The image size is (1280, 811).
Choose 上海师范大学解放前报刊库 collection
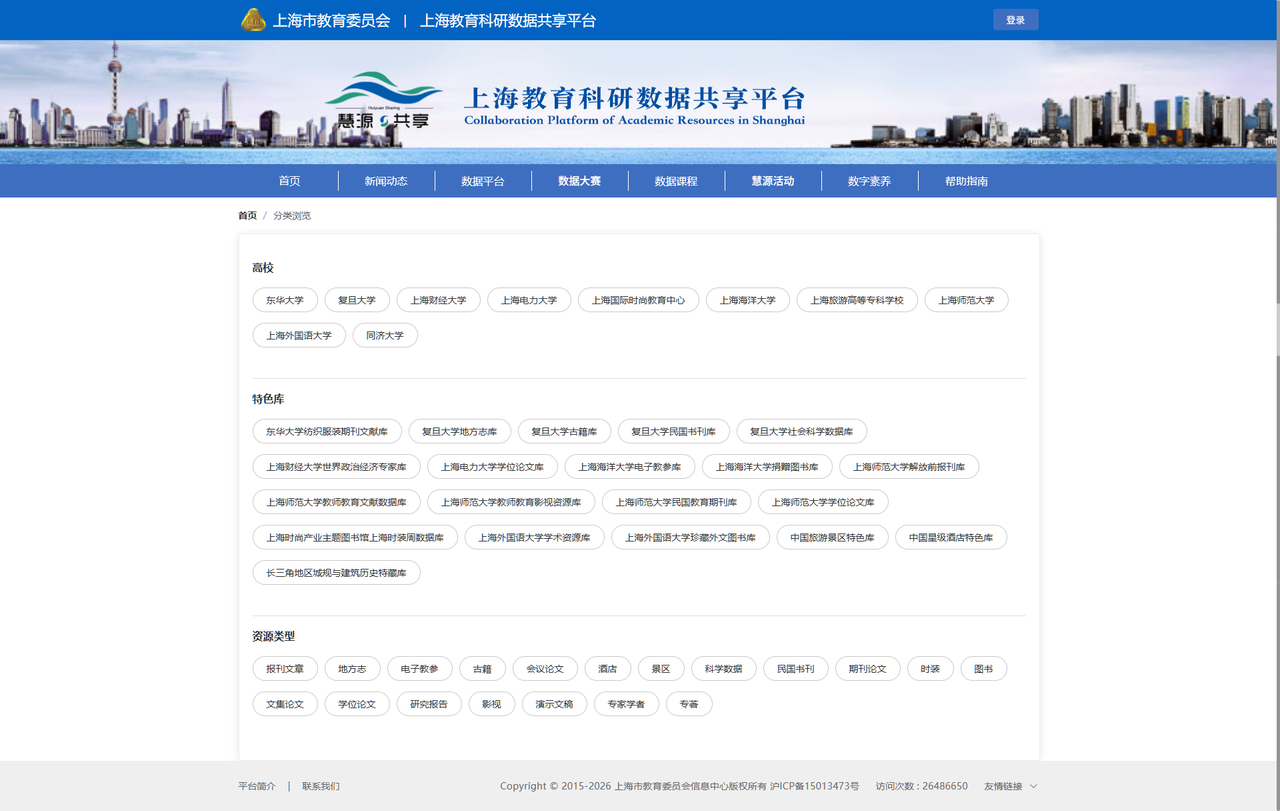[x=909, y=466]
